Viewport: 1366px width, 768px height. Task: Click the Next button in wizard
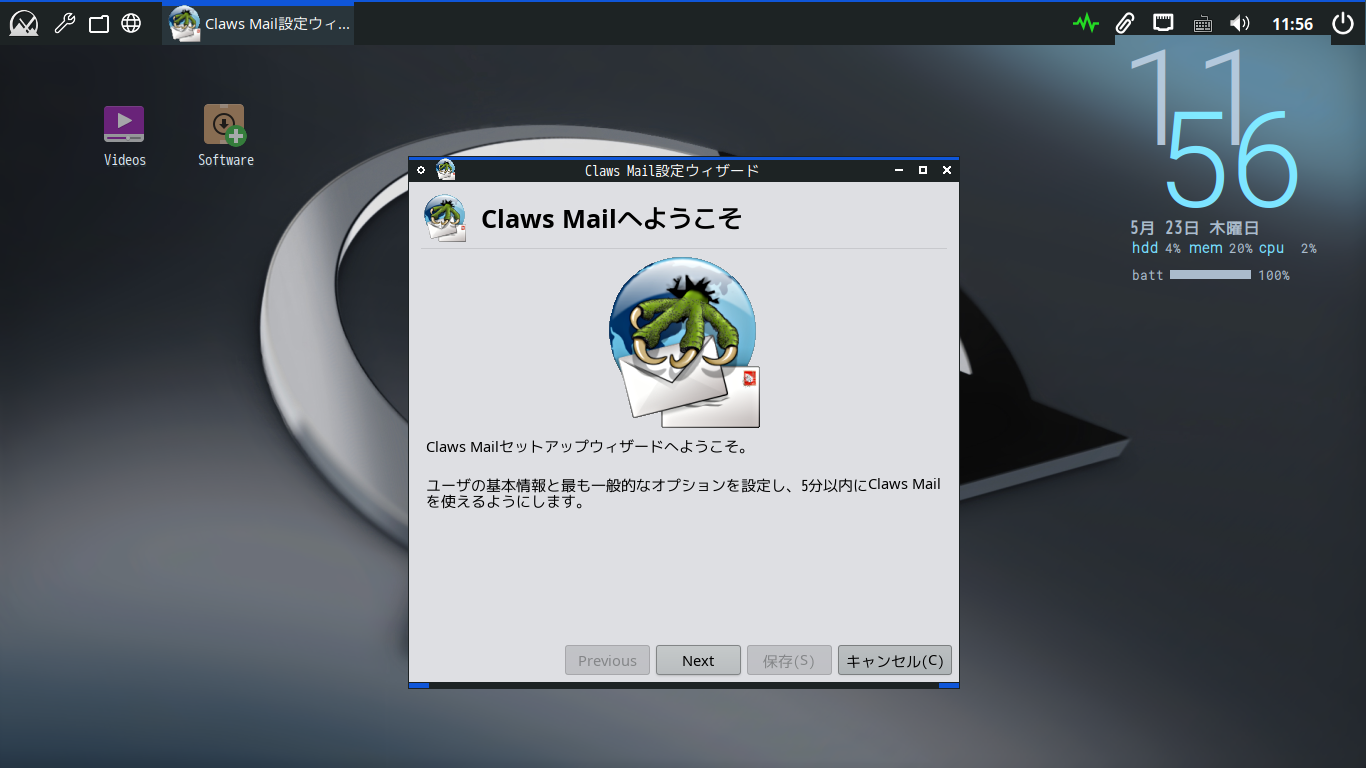[698, 660]
